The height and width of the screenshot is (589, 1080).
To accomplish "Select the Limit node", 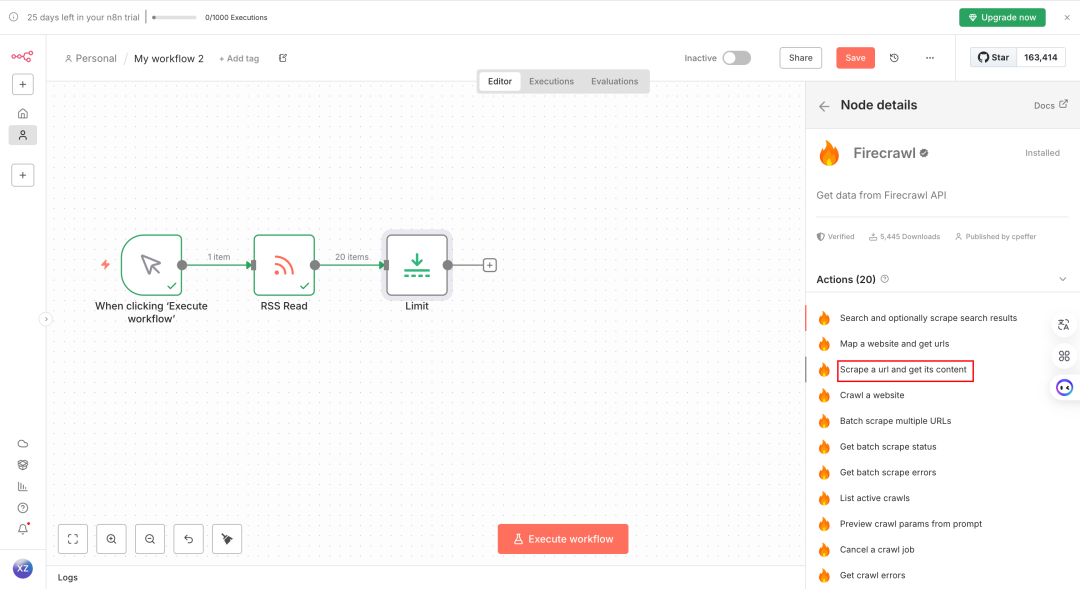I will coord(417,265).
